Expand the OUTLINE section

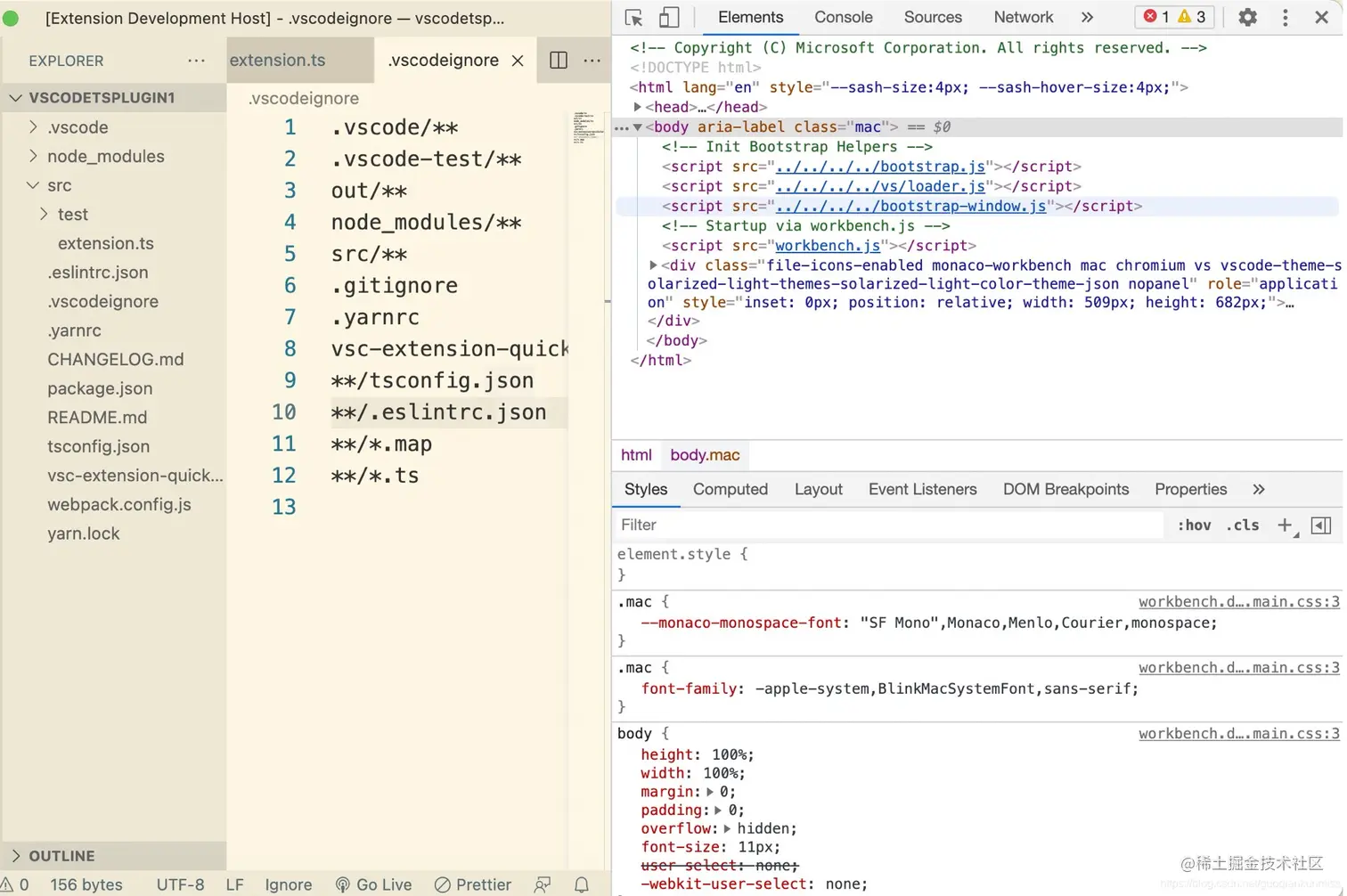tap(16, 856)
